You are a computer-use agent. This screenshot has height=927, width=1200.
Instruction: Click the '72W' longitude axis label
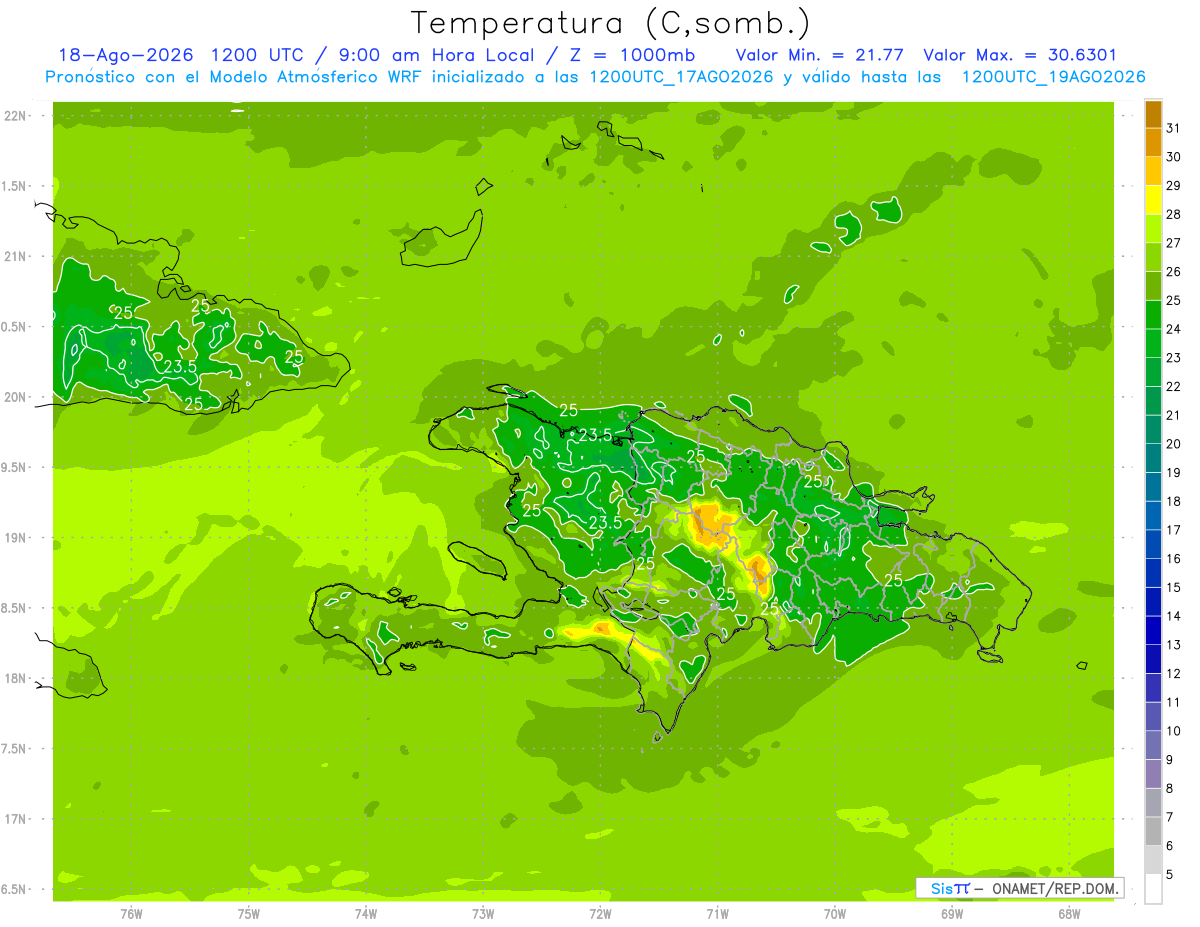(x=600, y=913)
